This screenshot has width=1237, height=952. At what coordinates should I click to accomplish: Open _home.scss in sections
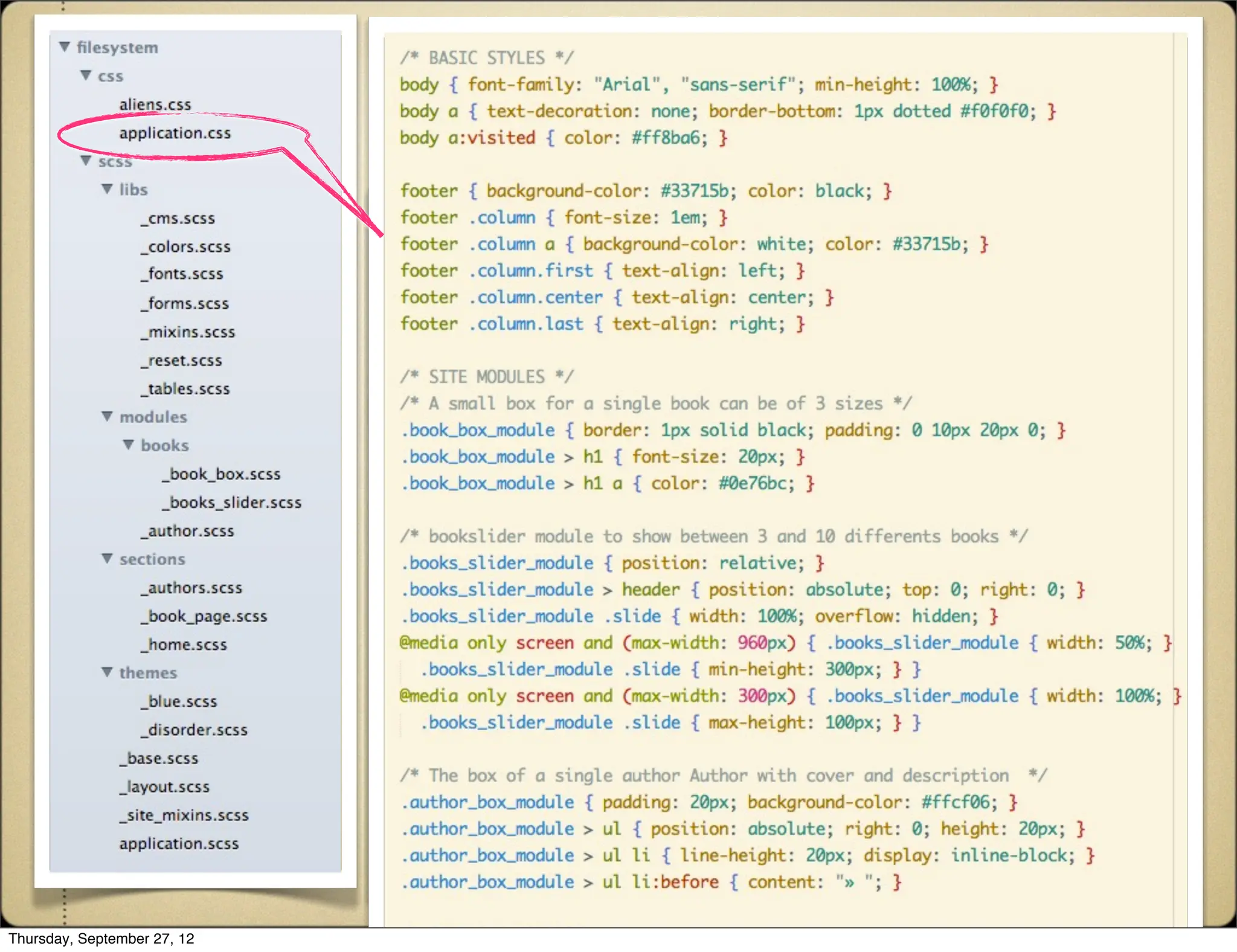[184, 644]
